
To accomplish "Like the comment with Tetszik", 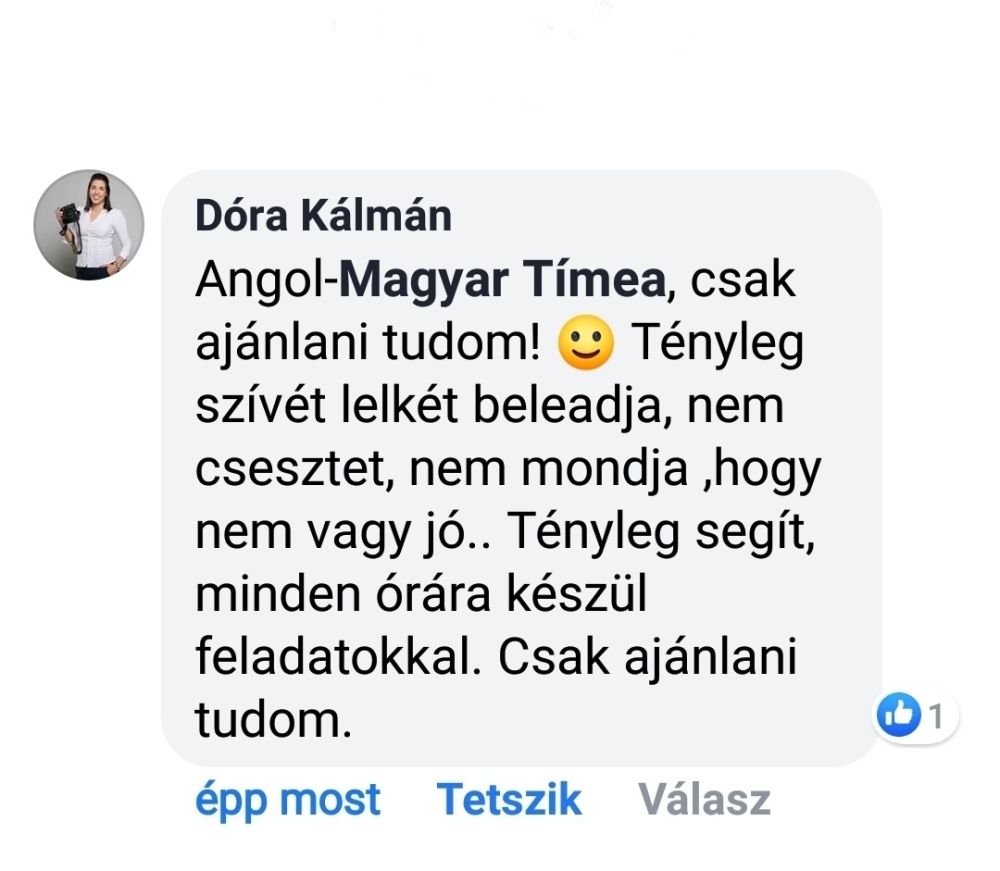I will [509, 800].
